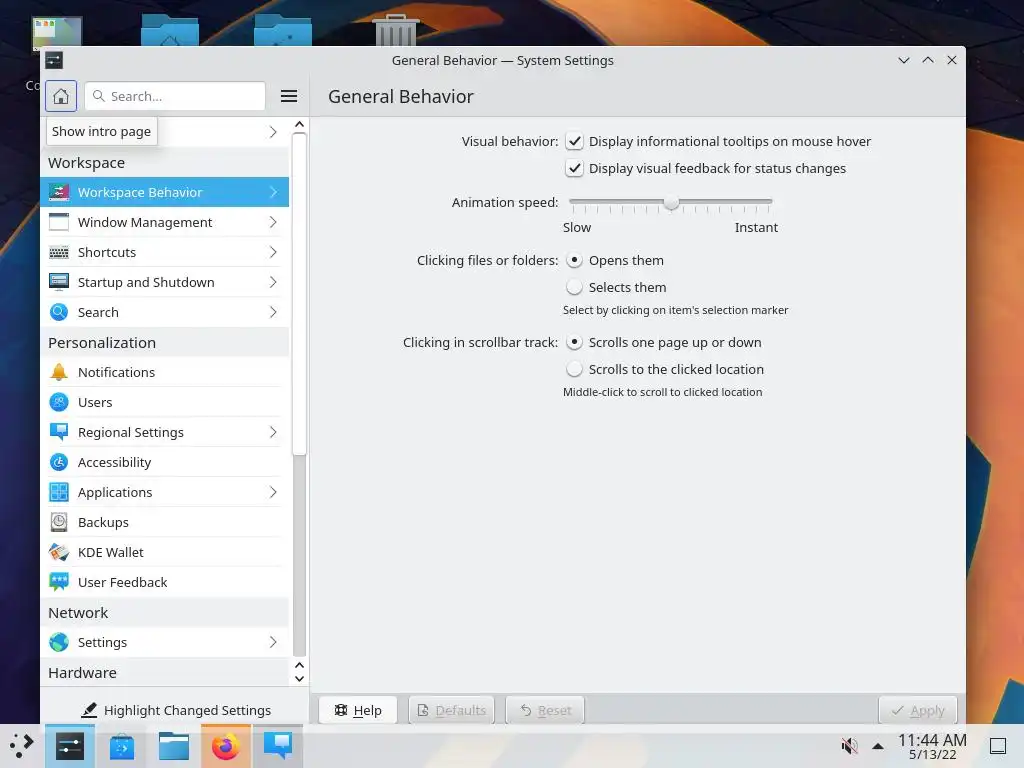Open the Users settings entry

click(165, 402)
